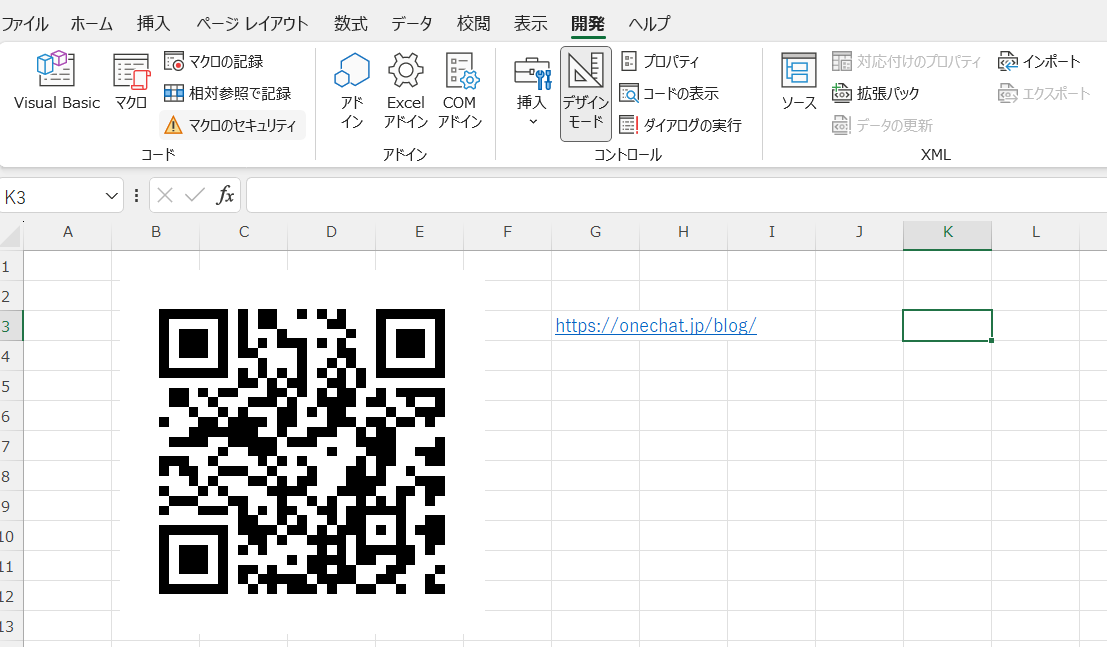Select column A header
The image size is (1107, 647).
point(68,232)
